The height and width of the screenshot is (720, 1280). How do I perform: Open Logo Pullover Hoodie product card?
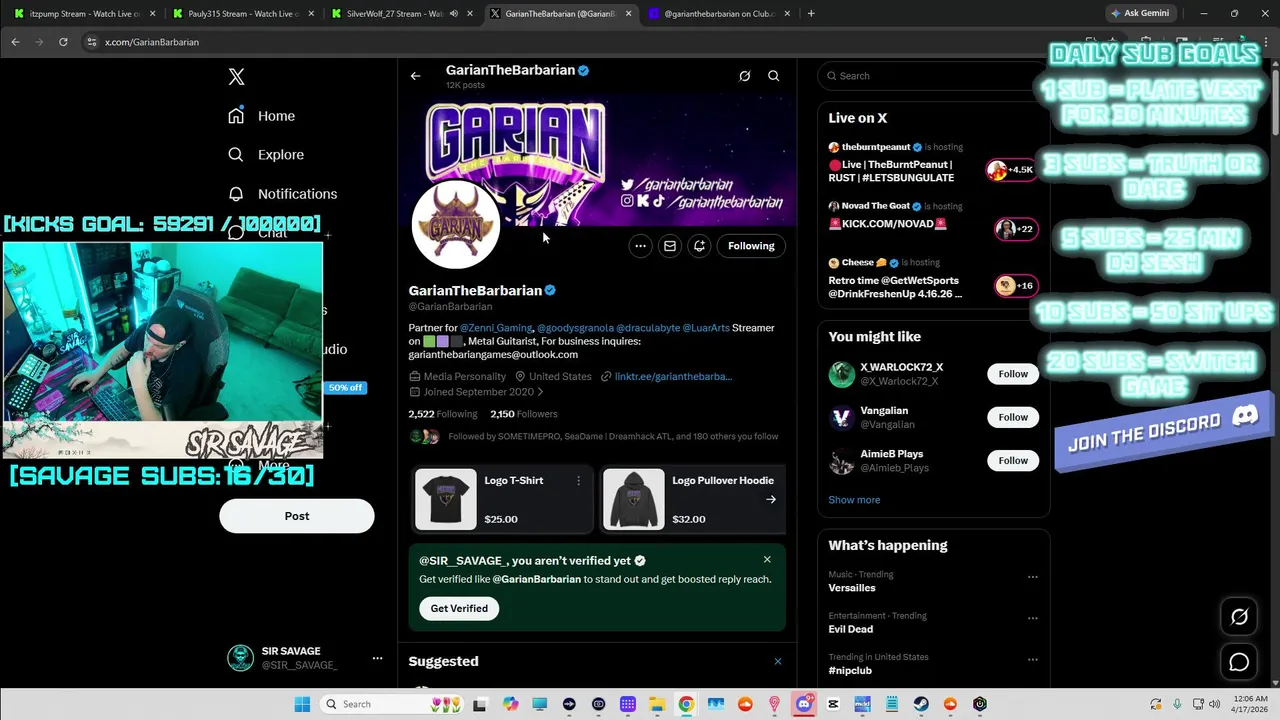click(x=693, y=499)
